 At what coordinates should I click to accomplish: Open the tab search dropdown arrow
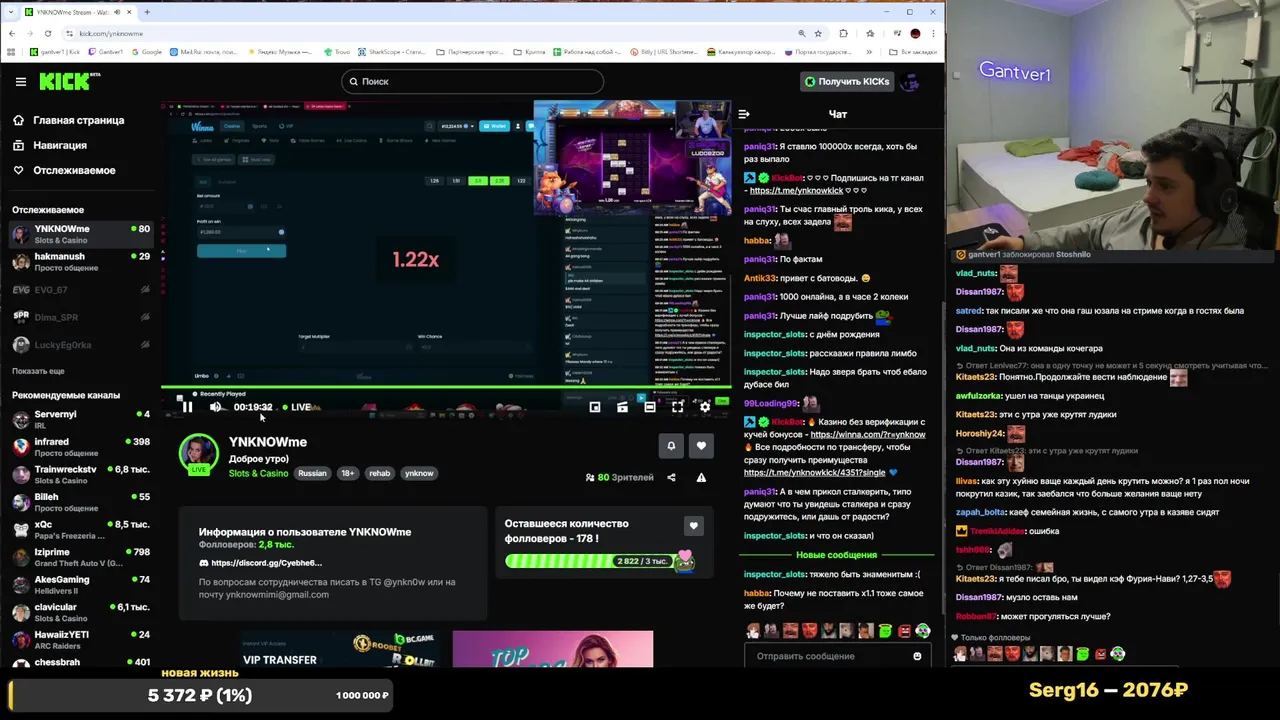click(x=10, y=12)
